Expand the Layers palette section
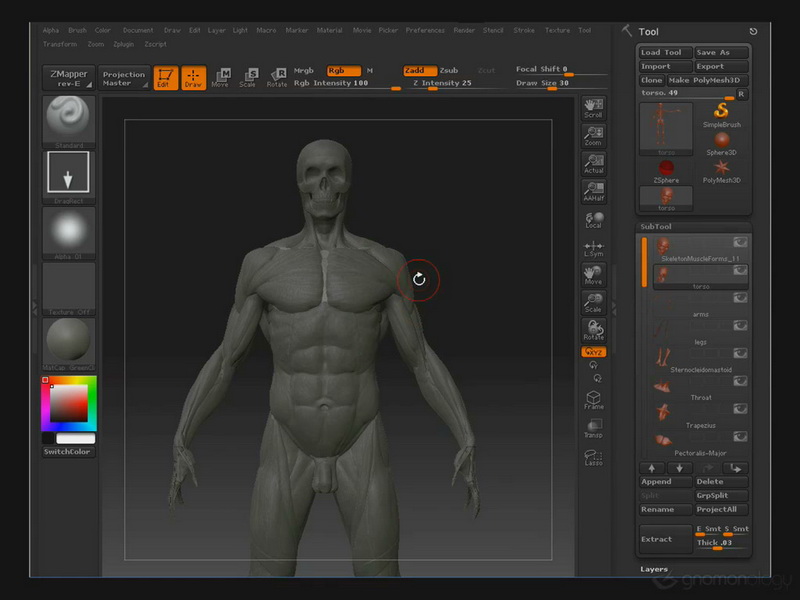 [655, 569]
